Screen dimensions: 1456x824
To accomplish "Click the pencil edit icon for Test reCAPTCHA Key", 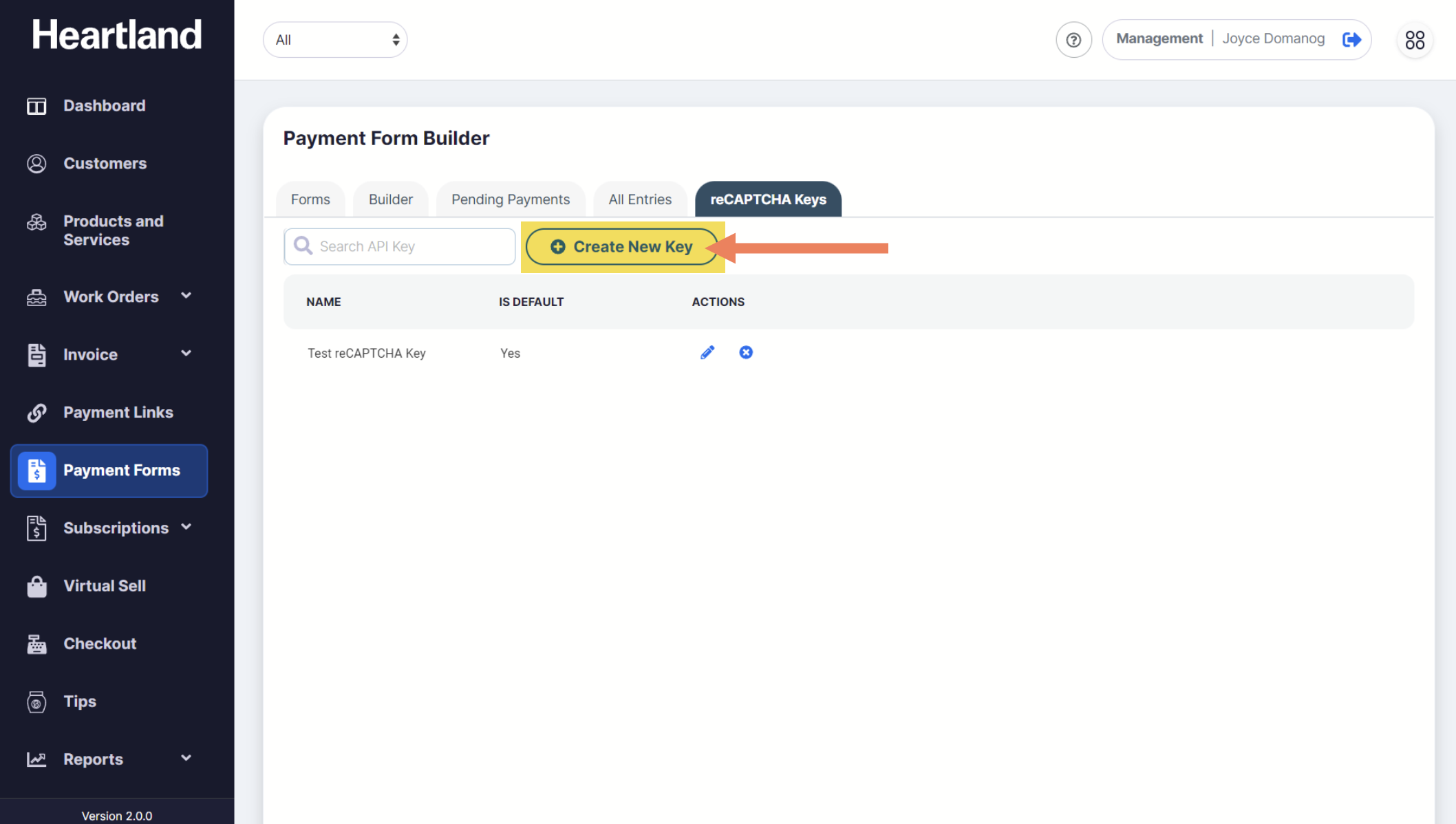I will pyautogui.click(x=707, y=353).
